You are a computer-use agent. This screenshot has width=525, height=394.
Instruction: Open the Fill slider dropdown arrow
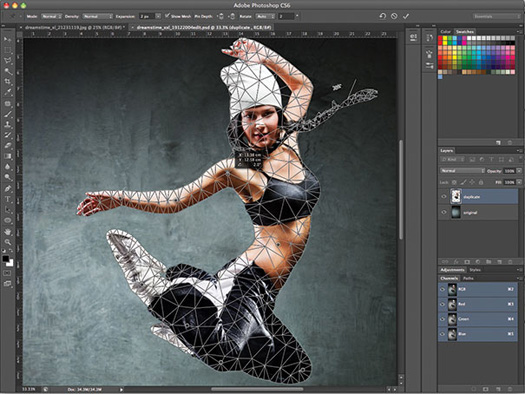(x=519, y=182)
